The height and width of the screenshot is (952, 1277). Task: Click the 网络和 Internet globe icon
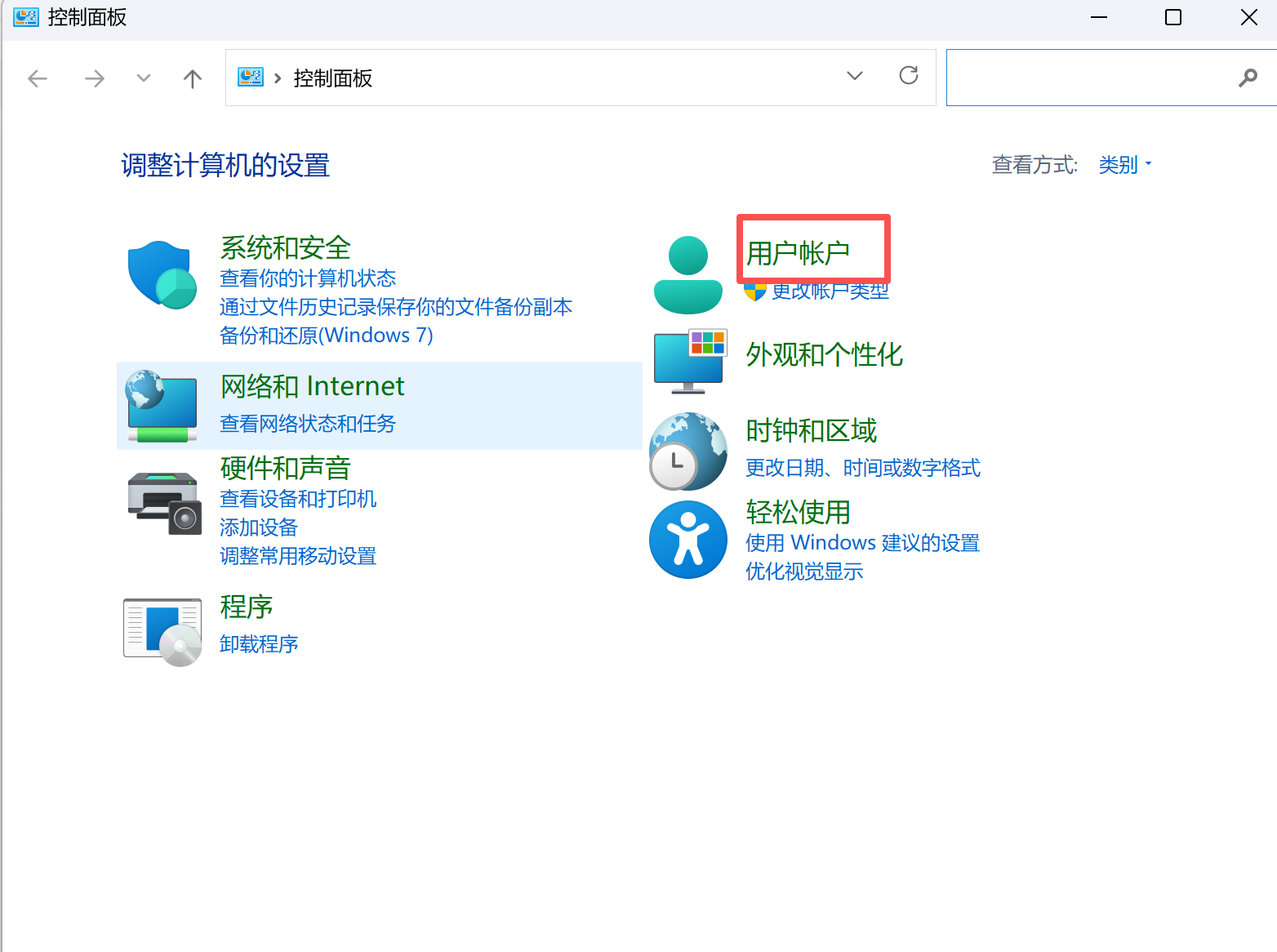tap(162, 406)
